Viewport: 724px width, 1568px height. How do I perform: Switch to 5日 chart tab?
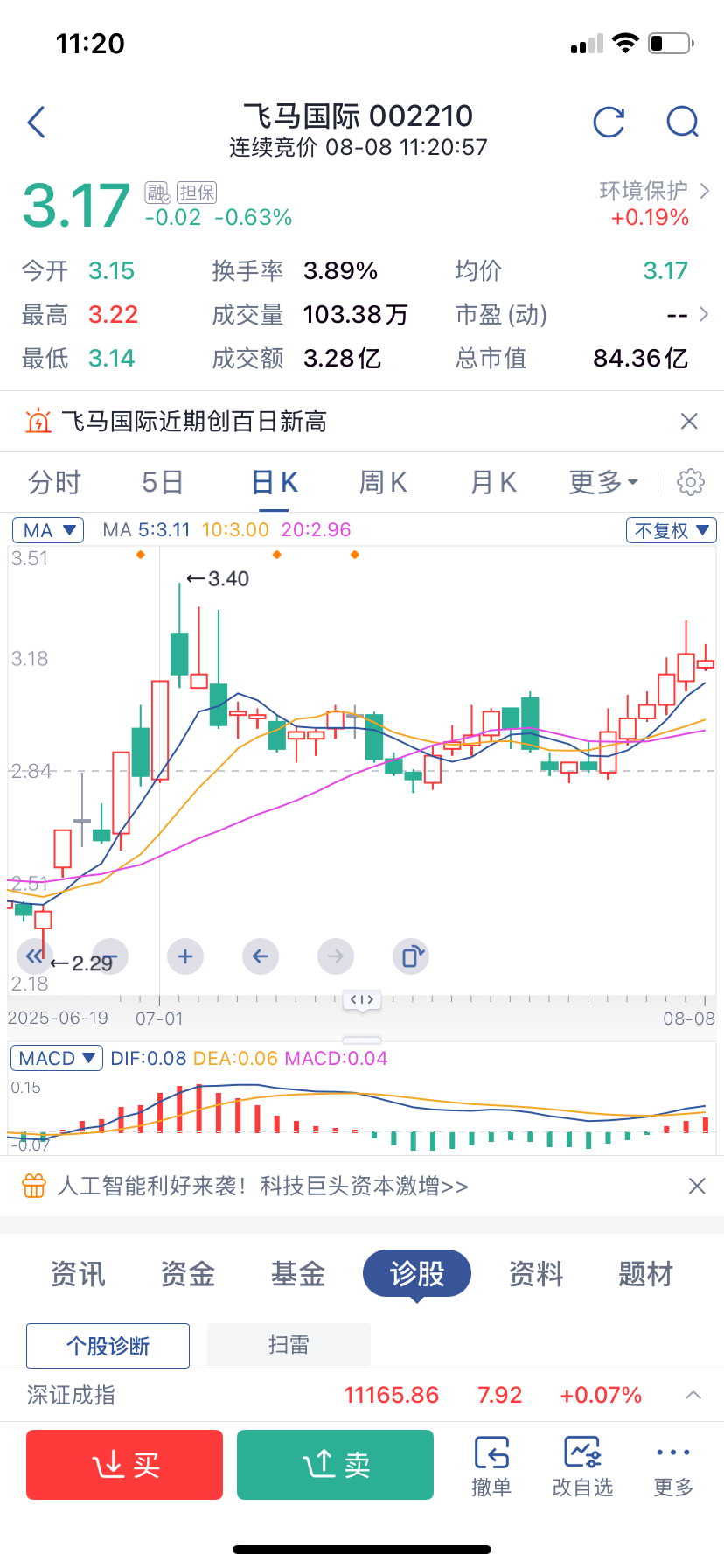point(163,482)
